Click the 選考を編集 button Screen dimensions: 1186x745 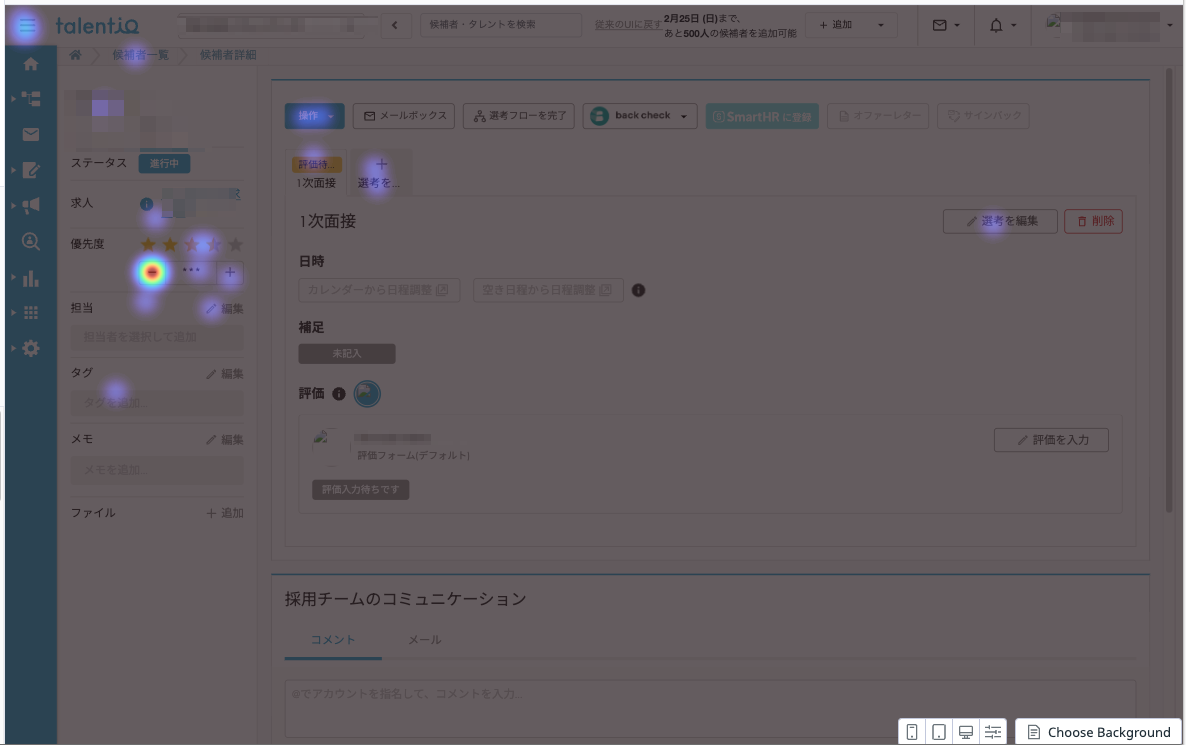point(1000,222)
